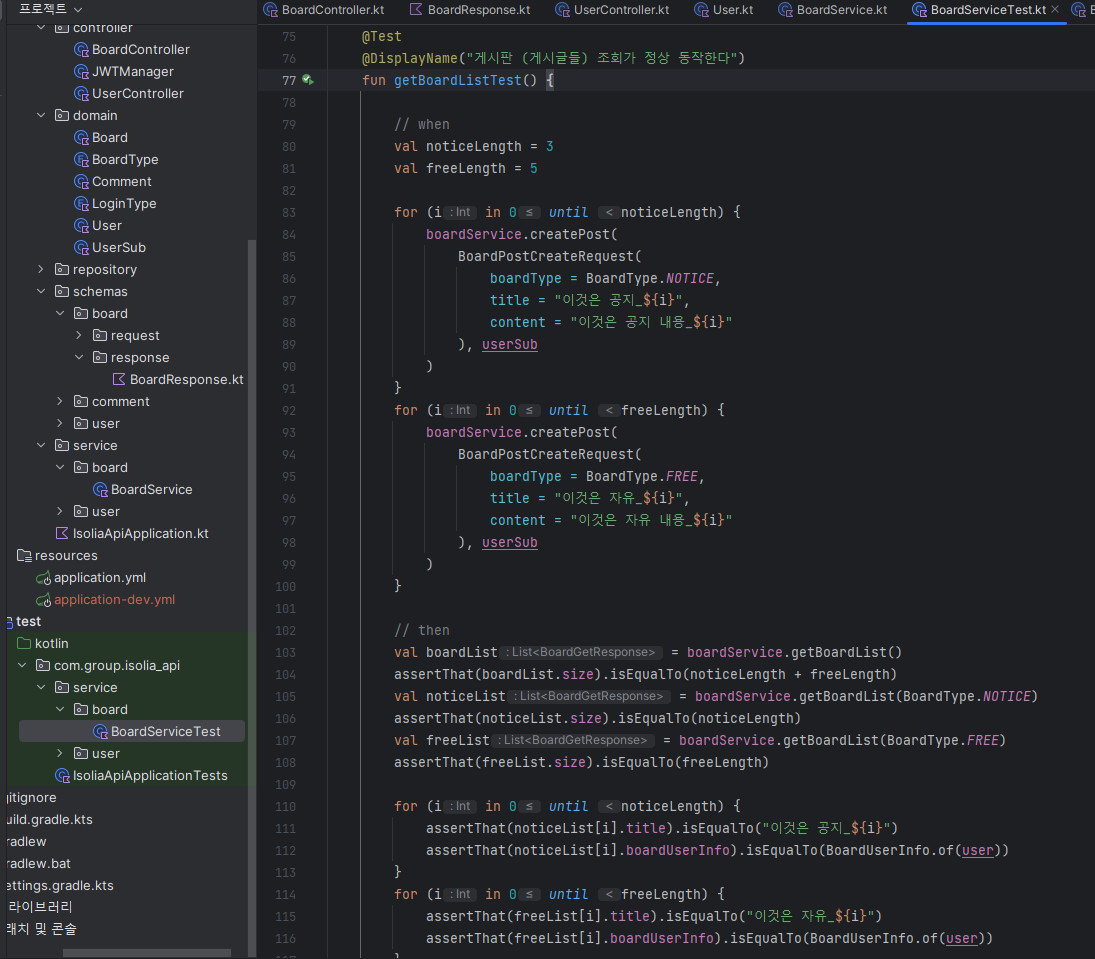This screenshot has height=959, width=1095.
Task: Click the com.group.isolia_api package icon
Action: 43,665
